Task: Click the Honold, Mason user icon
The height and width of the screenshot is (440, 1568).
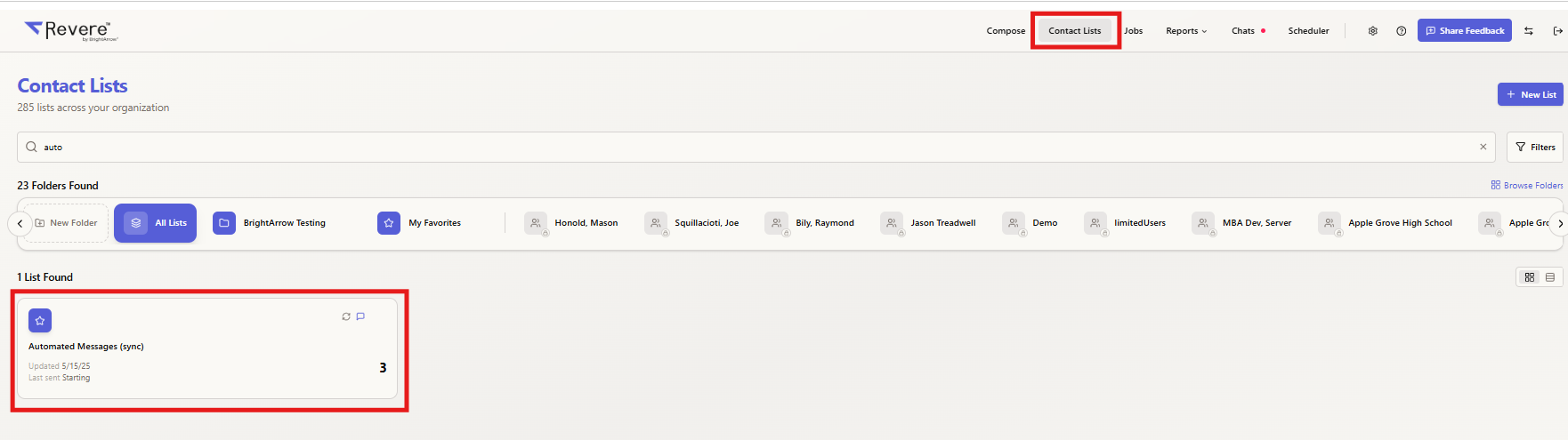Action: click(536, 223)
